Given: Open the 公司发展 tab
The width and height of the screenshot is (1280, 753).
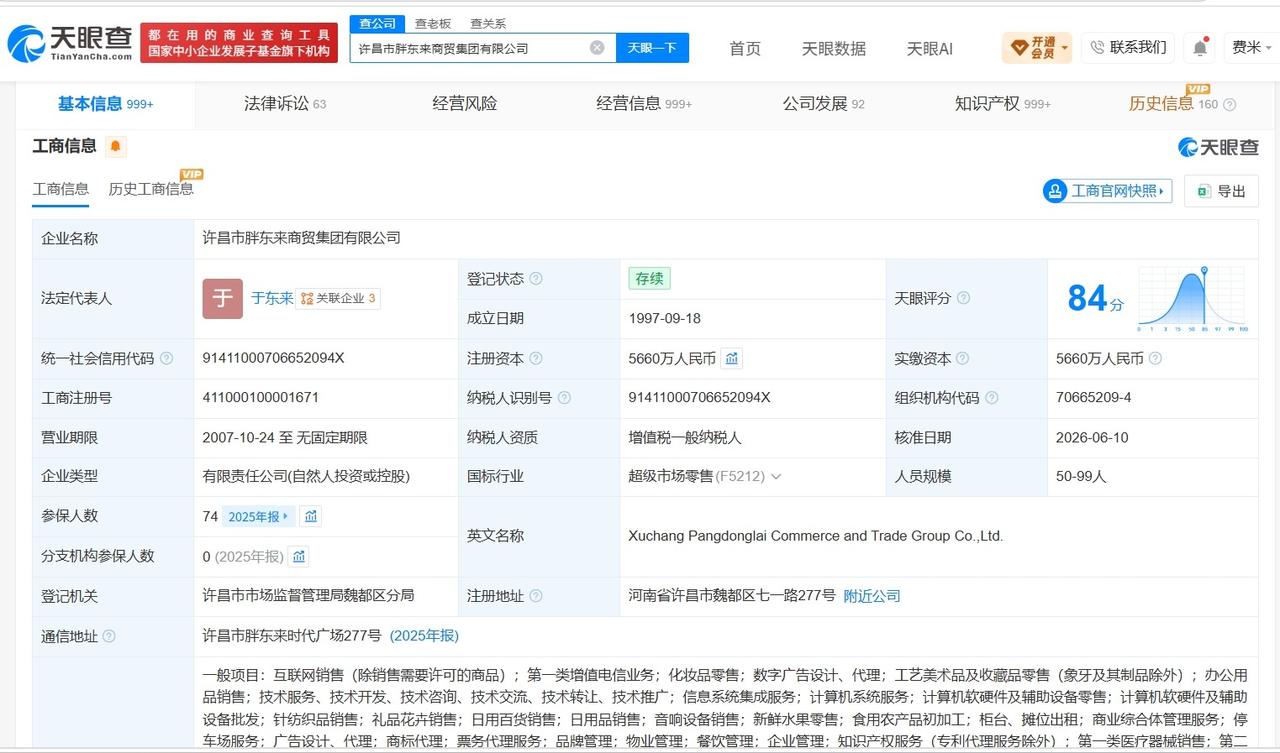Looking at the screenshot, I should point(823,104).
